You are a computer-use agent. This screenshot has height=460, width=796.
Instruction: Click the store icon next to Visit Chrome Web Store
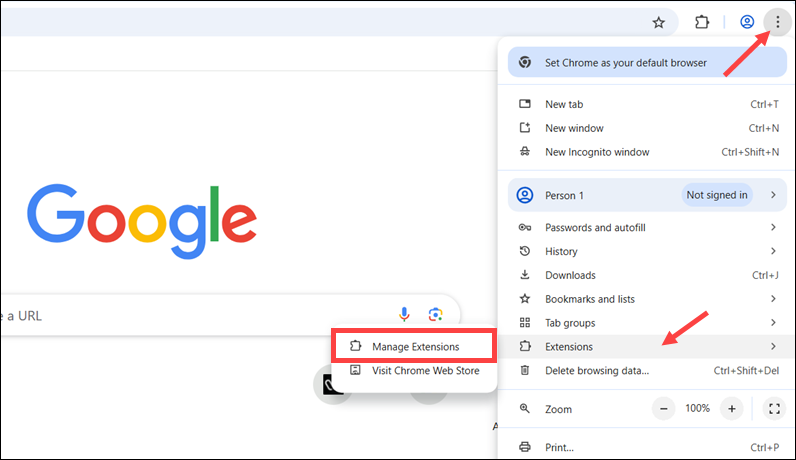click(x=355, y=370)
